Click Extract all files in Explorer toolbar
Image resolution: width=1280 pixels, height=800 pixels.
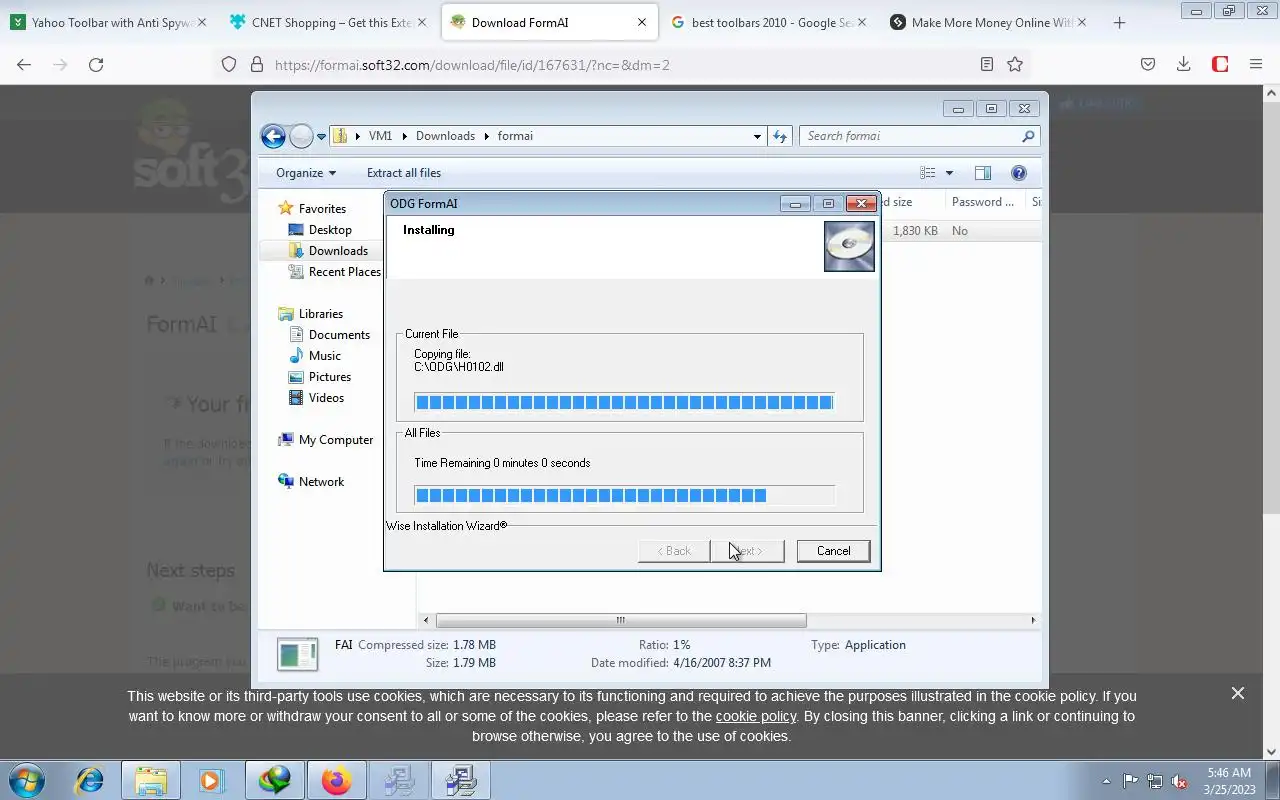pos(404,172)
